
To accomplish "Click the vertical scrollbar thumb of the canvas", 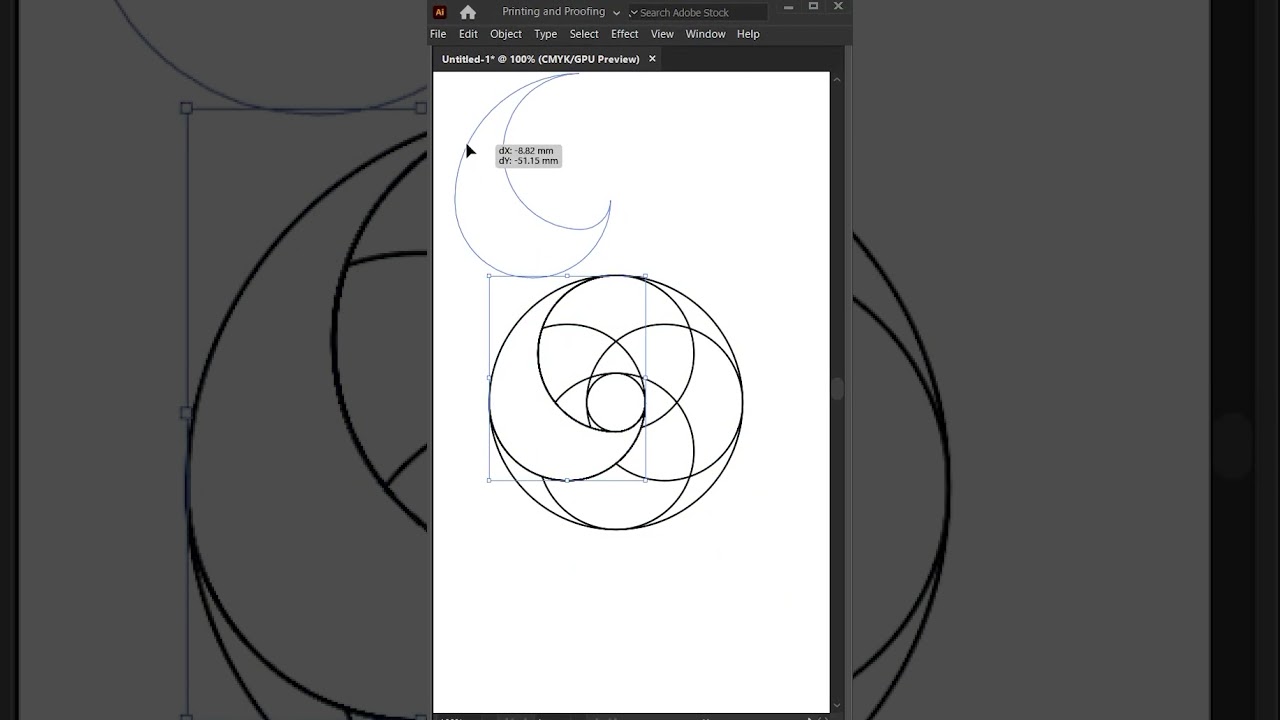I will coord(838,389).
